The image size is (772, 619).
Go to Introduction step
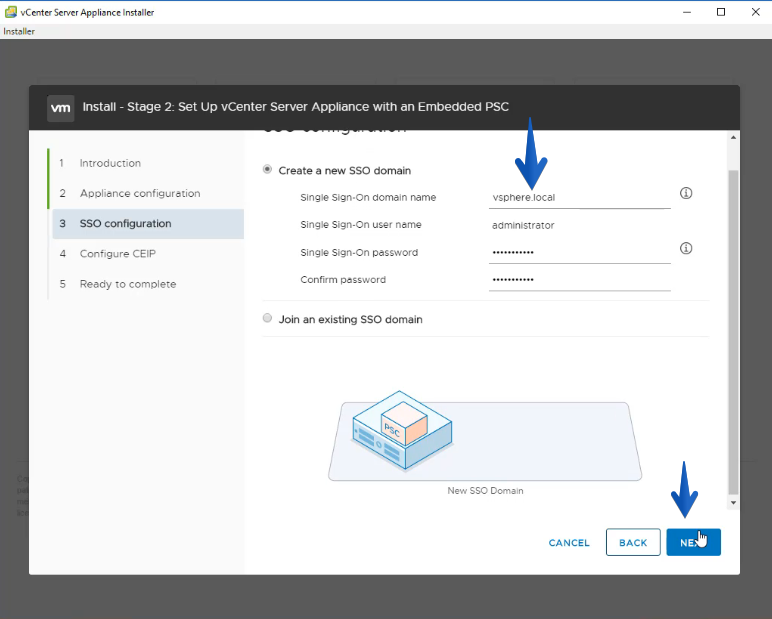[110, 163]
